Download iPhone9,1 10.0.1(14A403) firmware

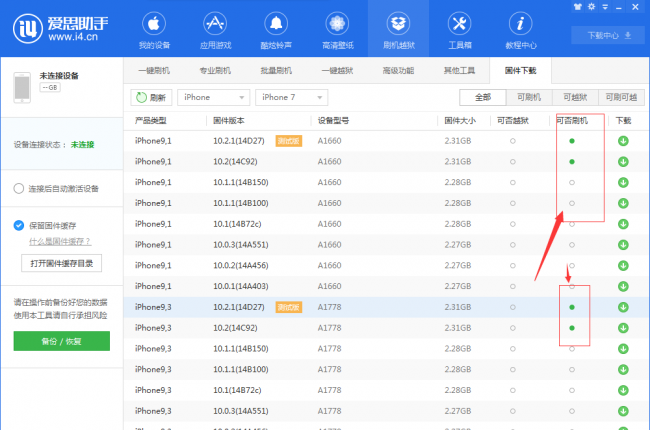[623, 286]
